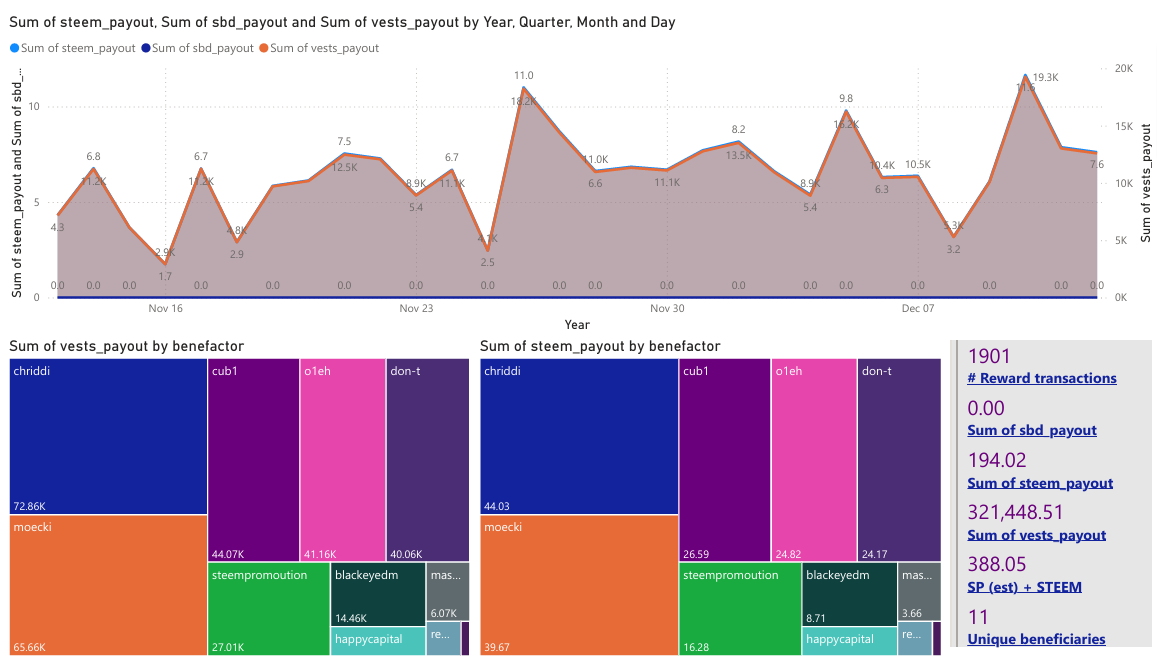1168x670 pixels.
Task: Open the # Reward transactions link
Action: (x=1041, y=378)
